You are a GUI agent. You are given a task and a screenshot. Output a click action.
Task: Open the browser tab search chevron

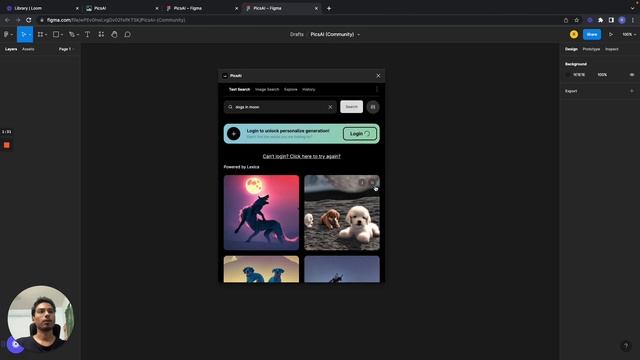[632, 8]
